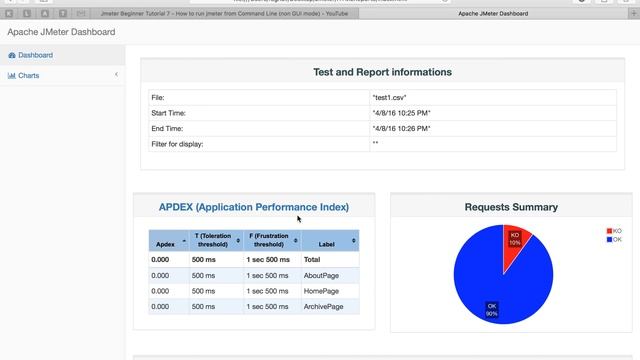The height and width of the screenshot is (360, 640).
Task: Select the "test1.csv" file value
Action: [x=389, y=98]
